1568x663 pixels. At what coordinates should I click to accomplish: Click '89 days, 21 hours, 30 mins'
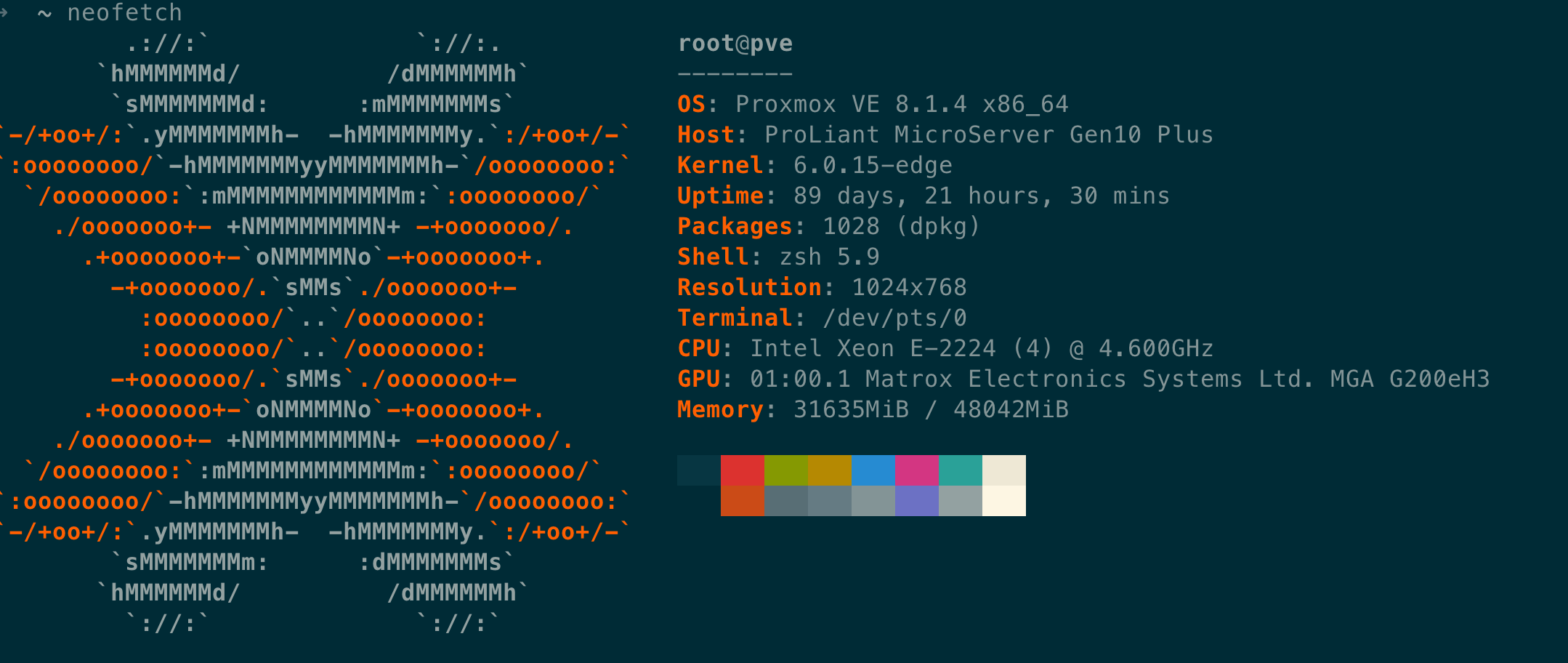tap(982, 196)
